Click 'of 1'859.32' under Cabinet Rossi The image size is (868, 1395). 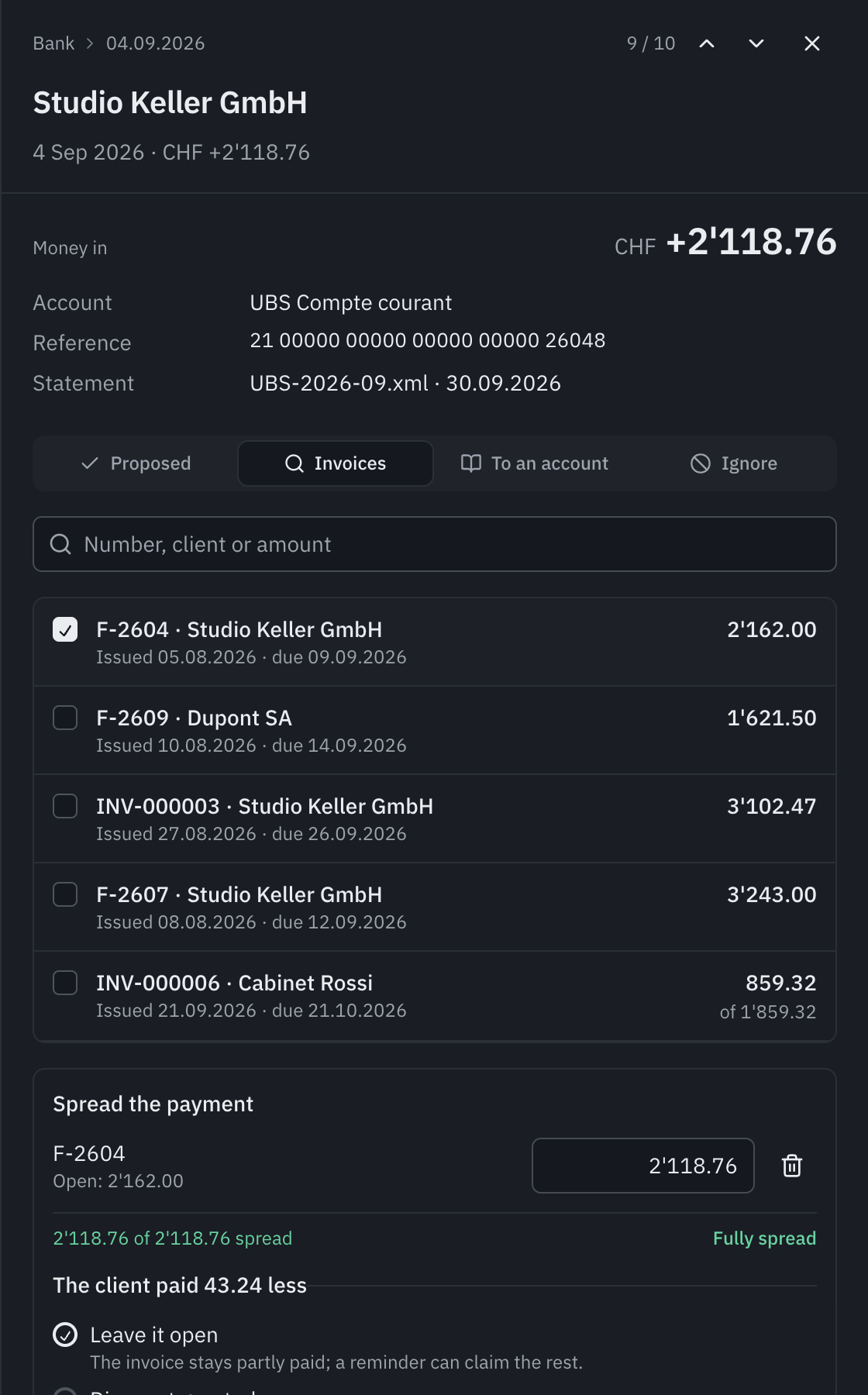768,1011
